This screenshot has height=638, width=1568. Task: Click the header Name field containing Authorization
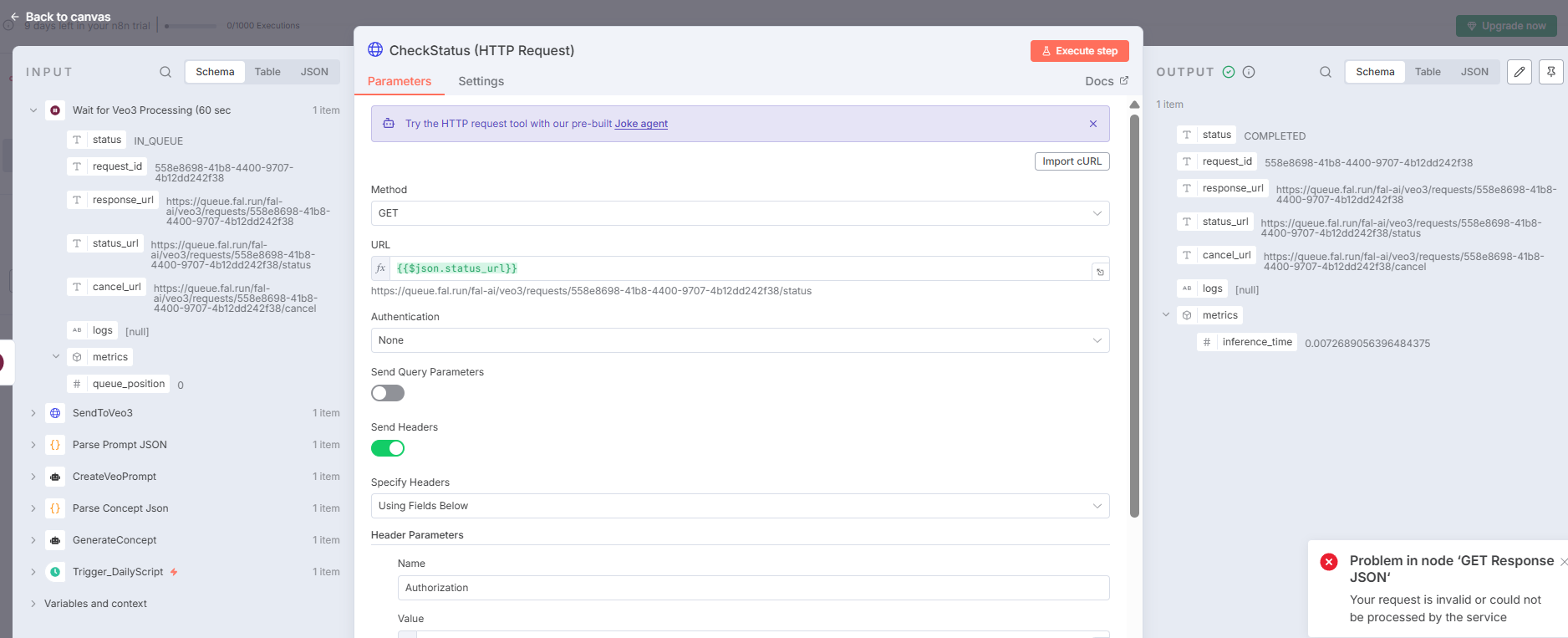pyautogui.click(x=753, y=588)
